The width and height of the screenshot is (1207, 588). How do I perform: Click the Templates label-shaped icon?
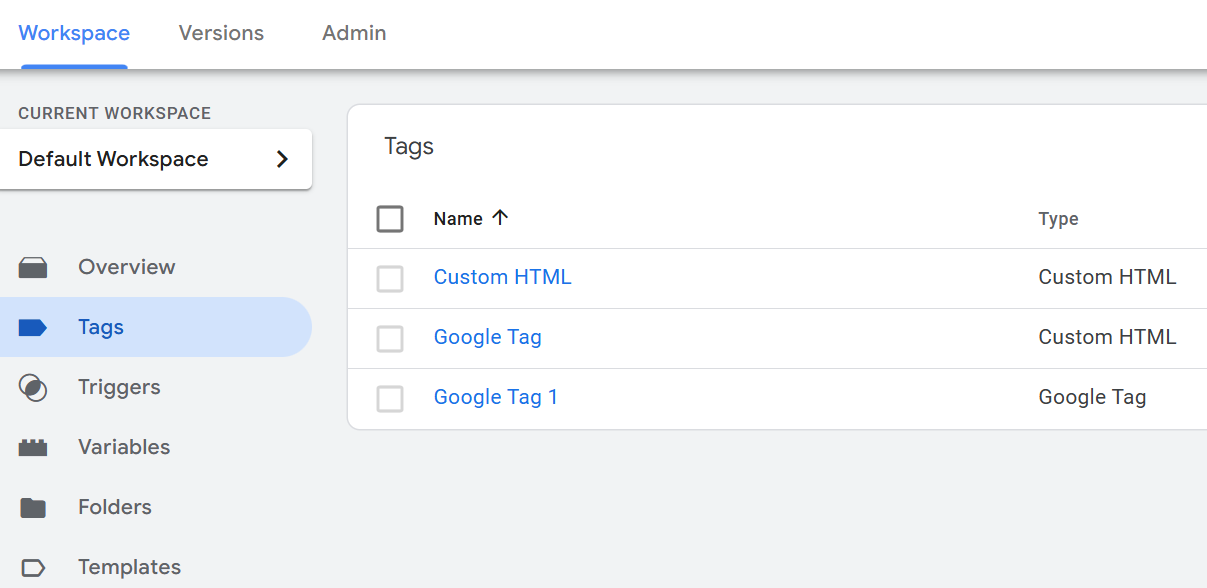tap(33, 568)
